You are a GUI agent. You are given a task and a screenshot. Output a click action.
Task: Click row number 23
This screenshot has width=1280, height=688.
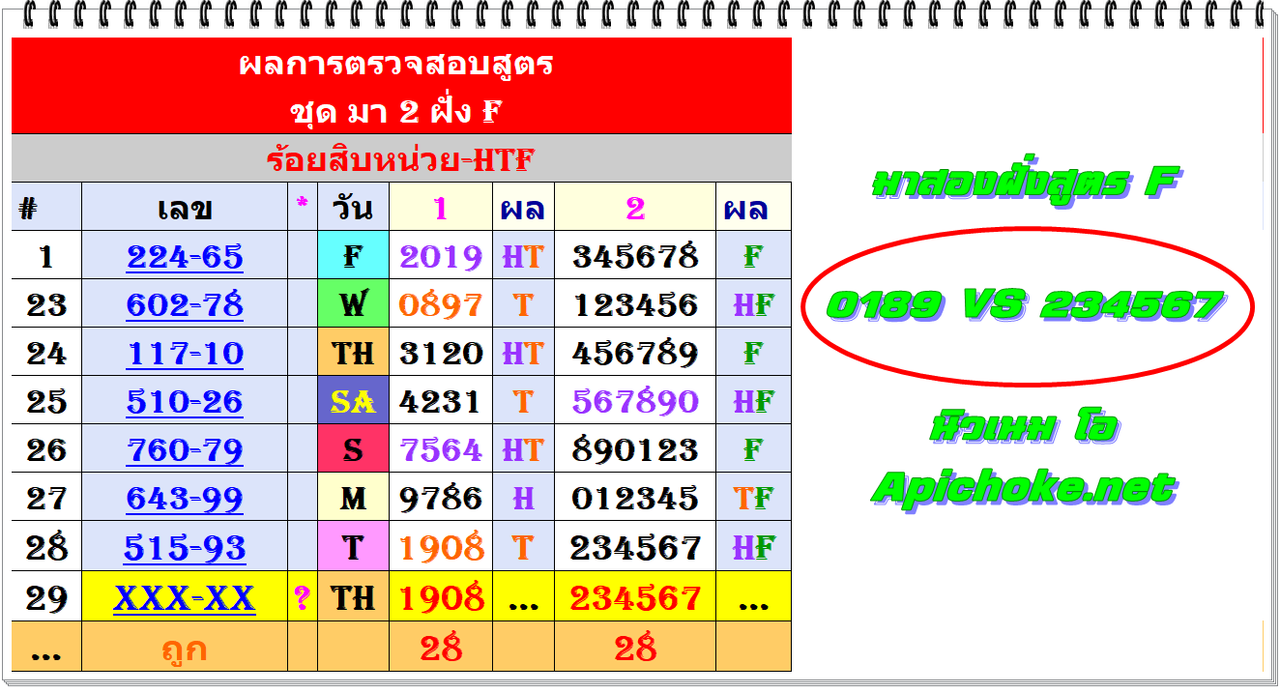point(46,305)
